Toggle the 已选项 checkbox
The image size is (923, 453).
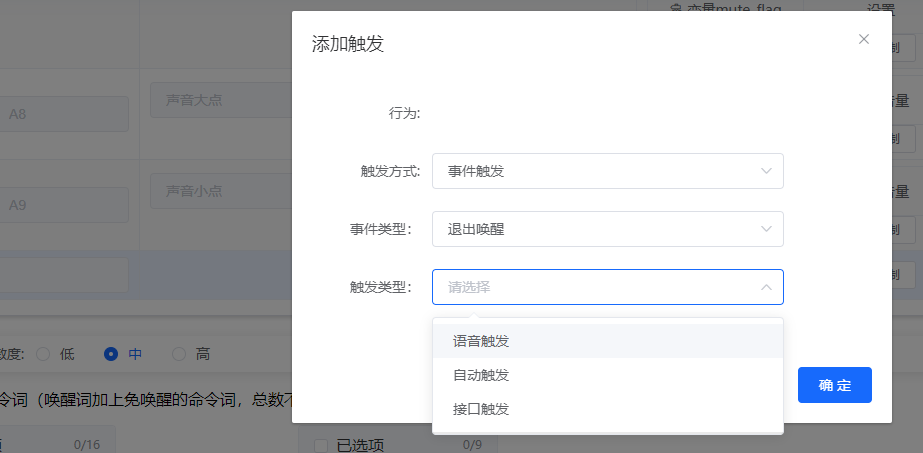[x=321, y=446]
